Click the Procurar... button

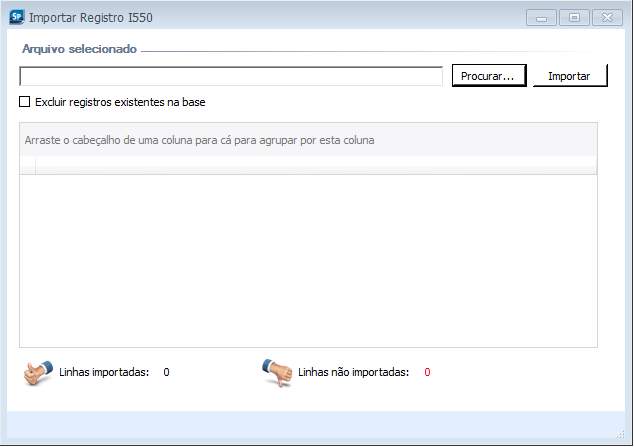click(x=489, y=76)
